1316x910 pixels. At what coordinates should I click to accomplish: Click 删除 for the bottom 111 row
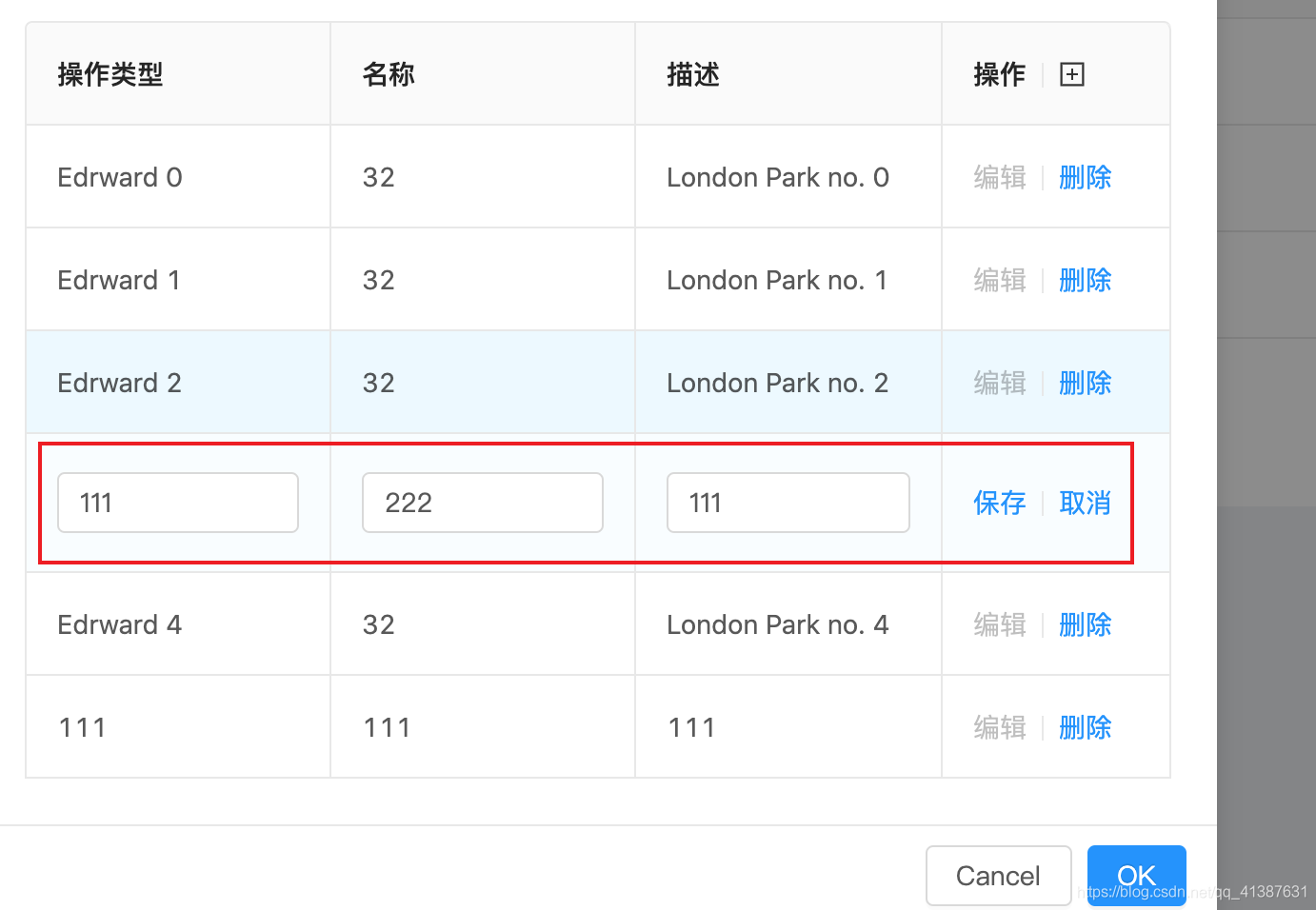click(x=1086, y=727)
